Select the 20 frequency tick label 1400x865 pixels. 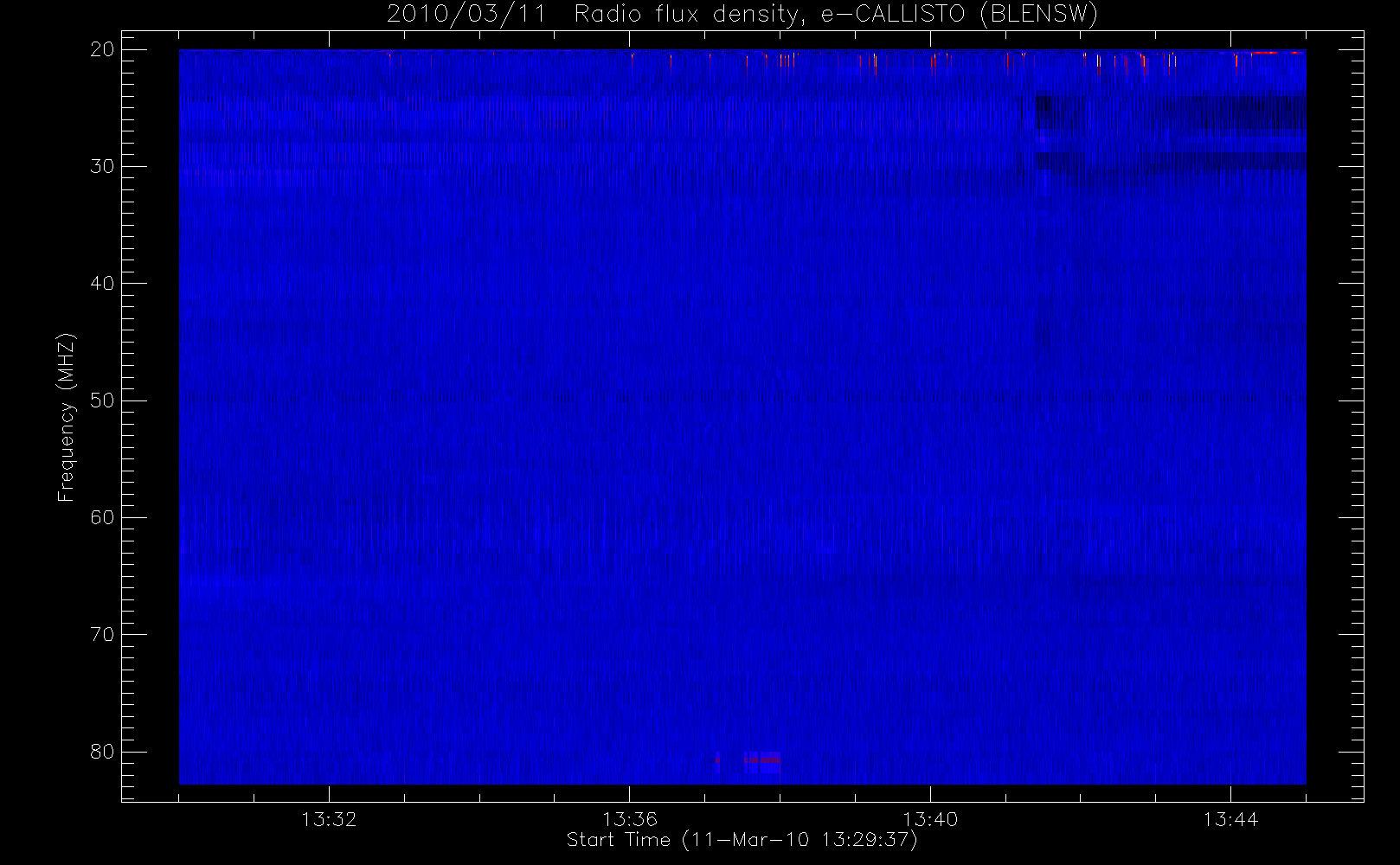(x=102, y=49)
